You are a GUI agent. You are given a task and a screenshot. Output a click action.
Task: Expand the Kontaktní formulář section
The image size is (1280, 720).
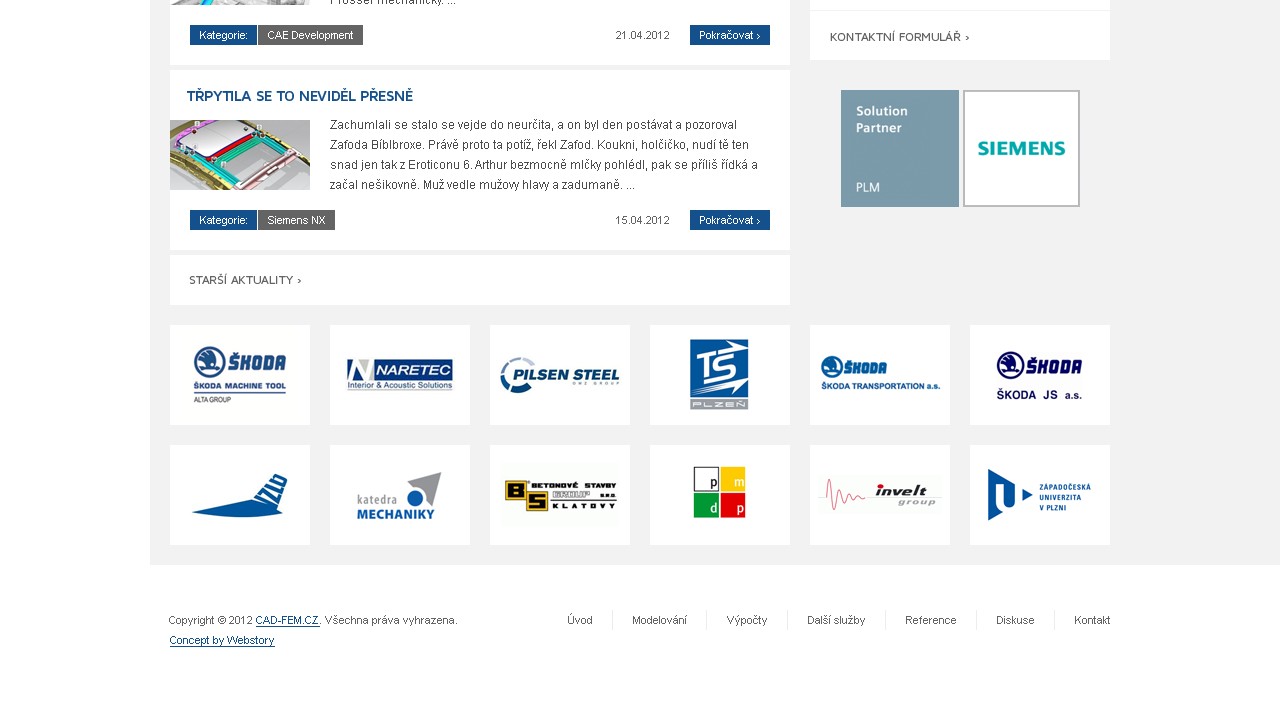[x=899, y=36]
